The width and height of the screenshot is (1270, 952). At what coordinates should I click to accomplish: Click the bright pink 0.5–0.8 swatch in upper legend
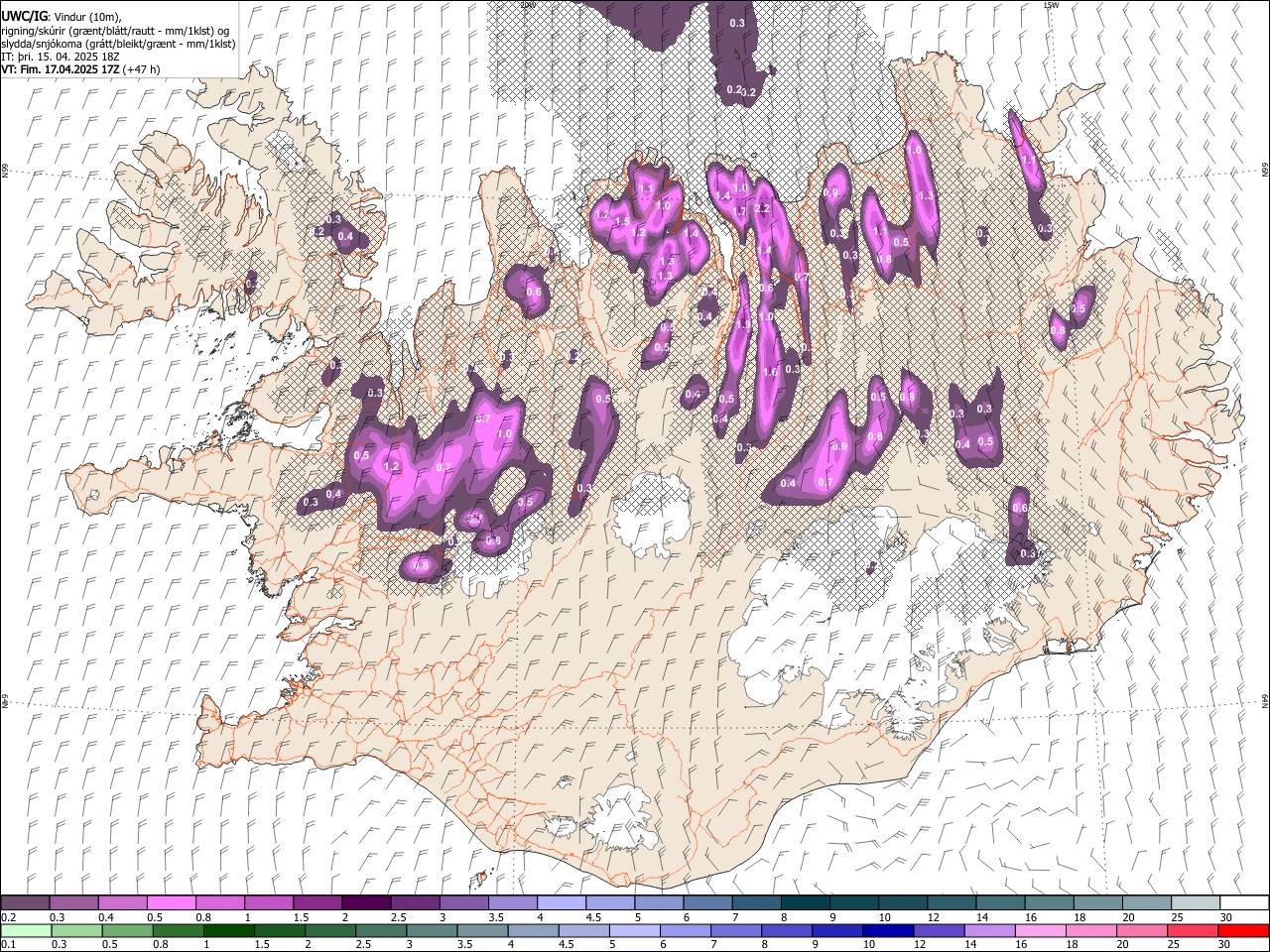click(x=172, y=903)
